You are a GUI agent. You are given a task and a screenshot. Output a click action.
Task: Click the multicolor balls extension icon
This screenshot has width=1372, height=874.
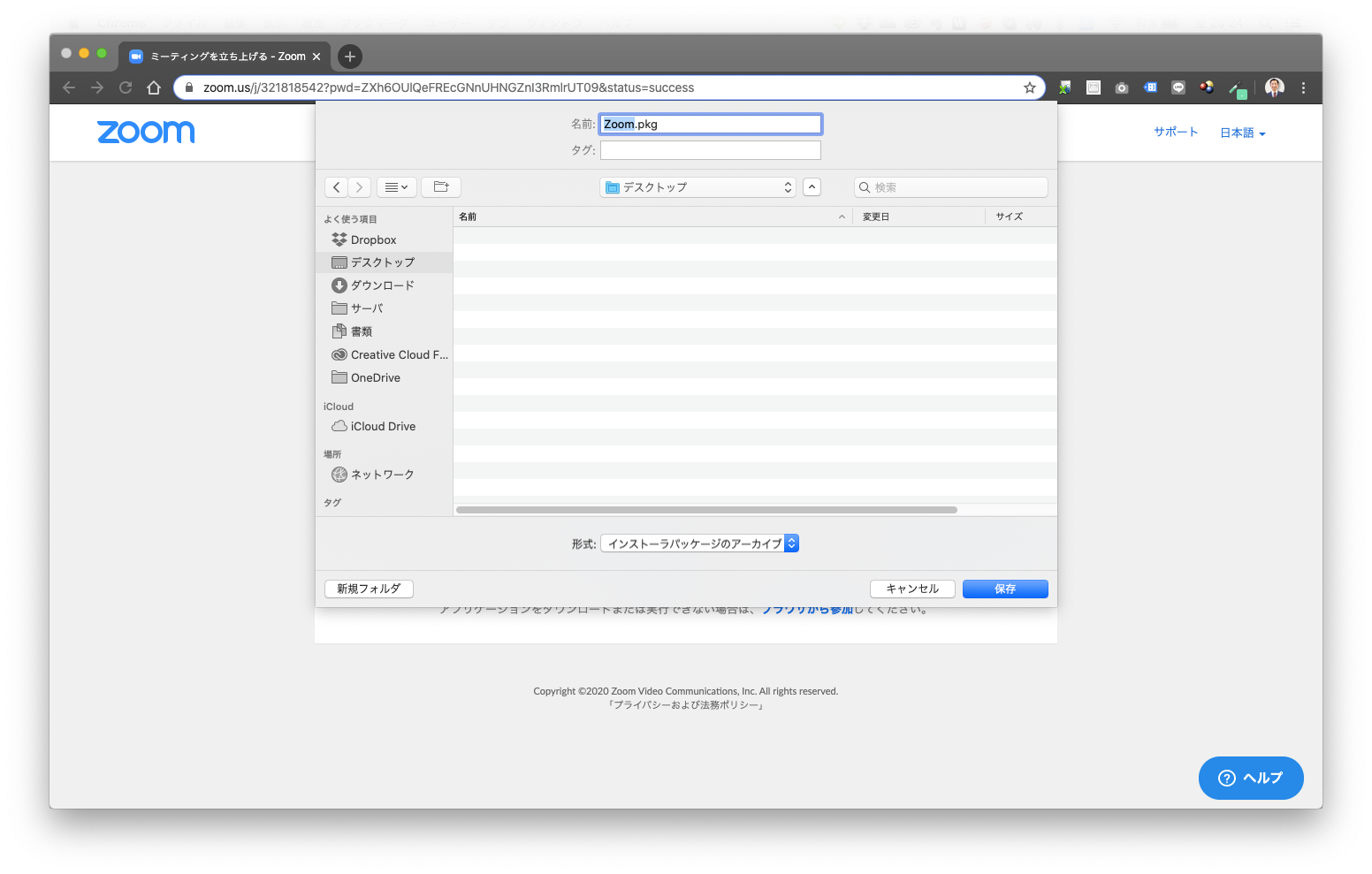[x=1207, y=87]
